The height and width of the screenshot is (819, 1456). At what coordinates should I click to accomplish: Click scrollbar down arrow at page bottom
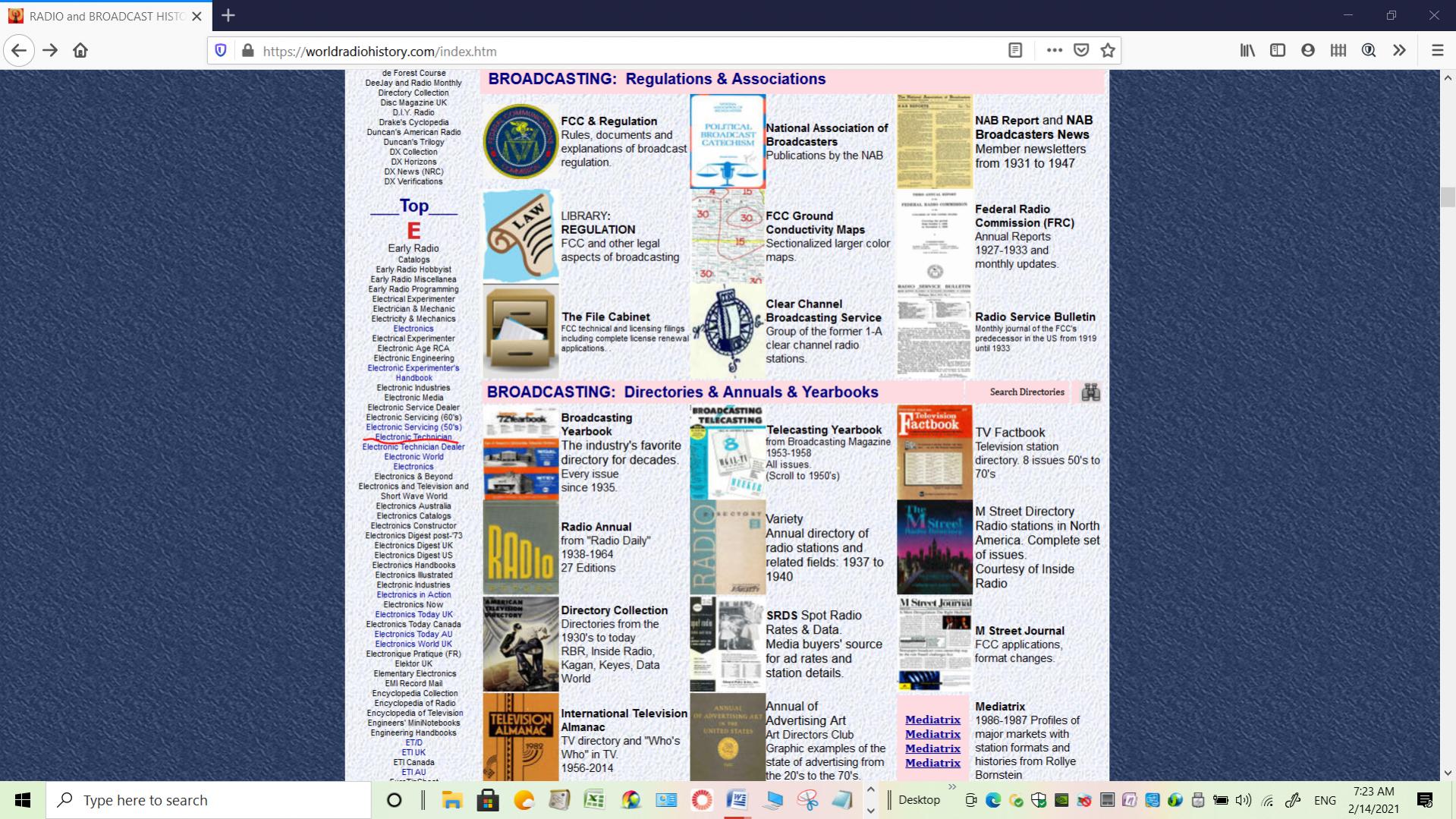pos(1448,773)
